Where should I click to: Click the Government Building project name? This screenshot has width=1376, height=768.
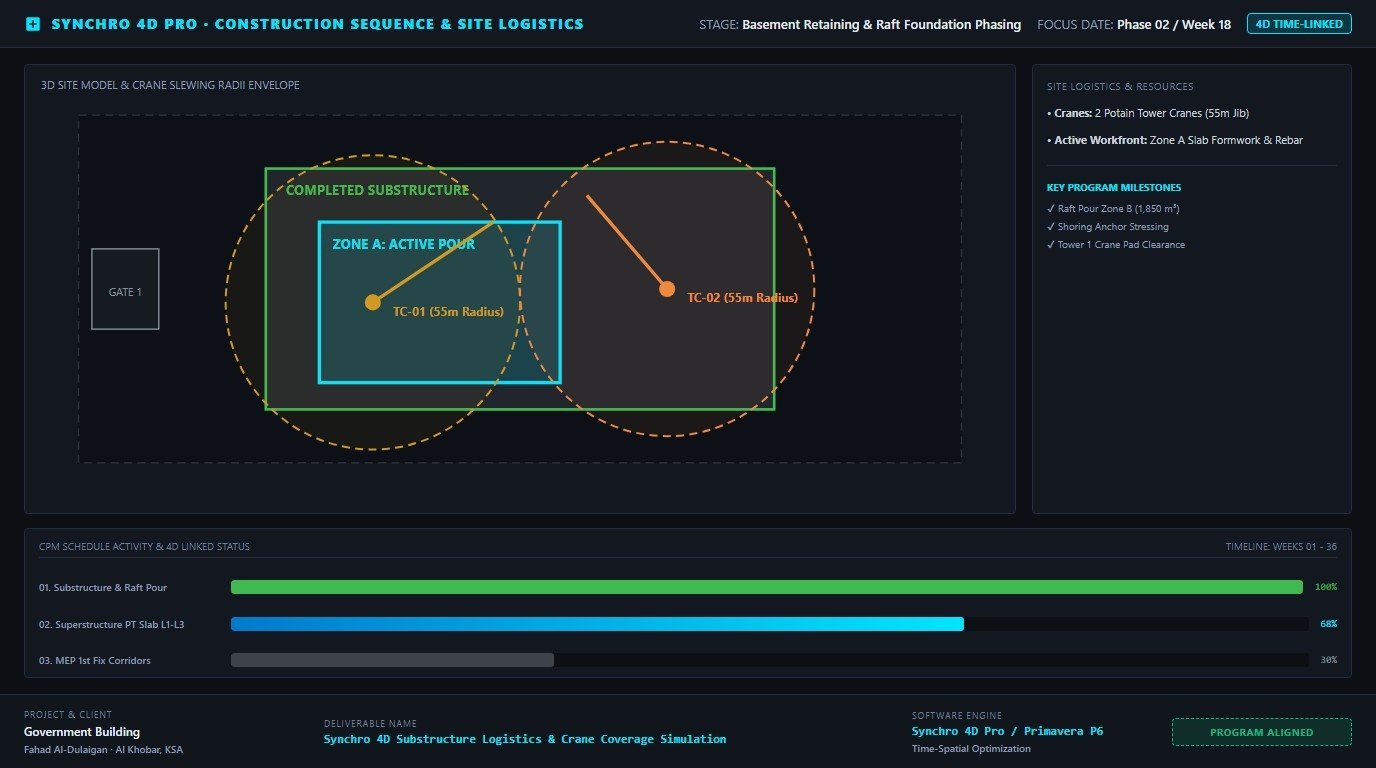point(82,732)
